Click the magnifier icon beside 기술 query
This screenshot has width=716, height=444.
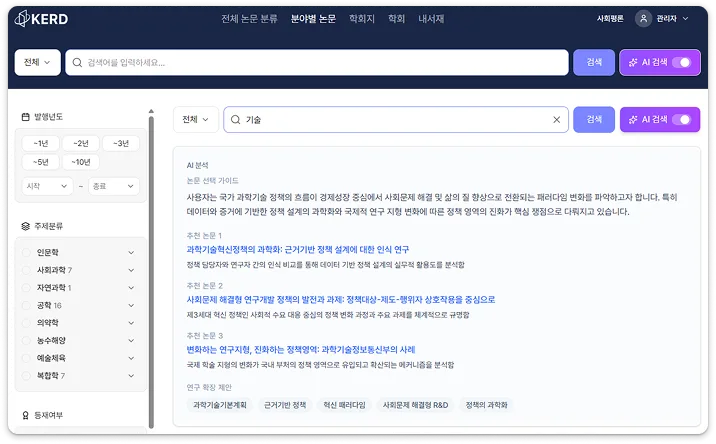[x=236, y=120]
